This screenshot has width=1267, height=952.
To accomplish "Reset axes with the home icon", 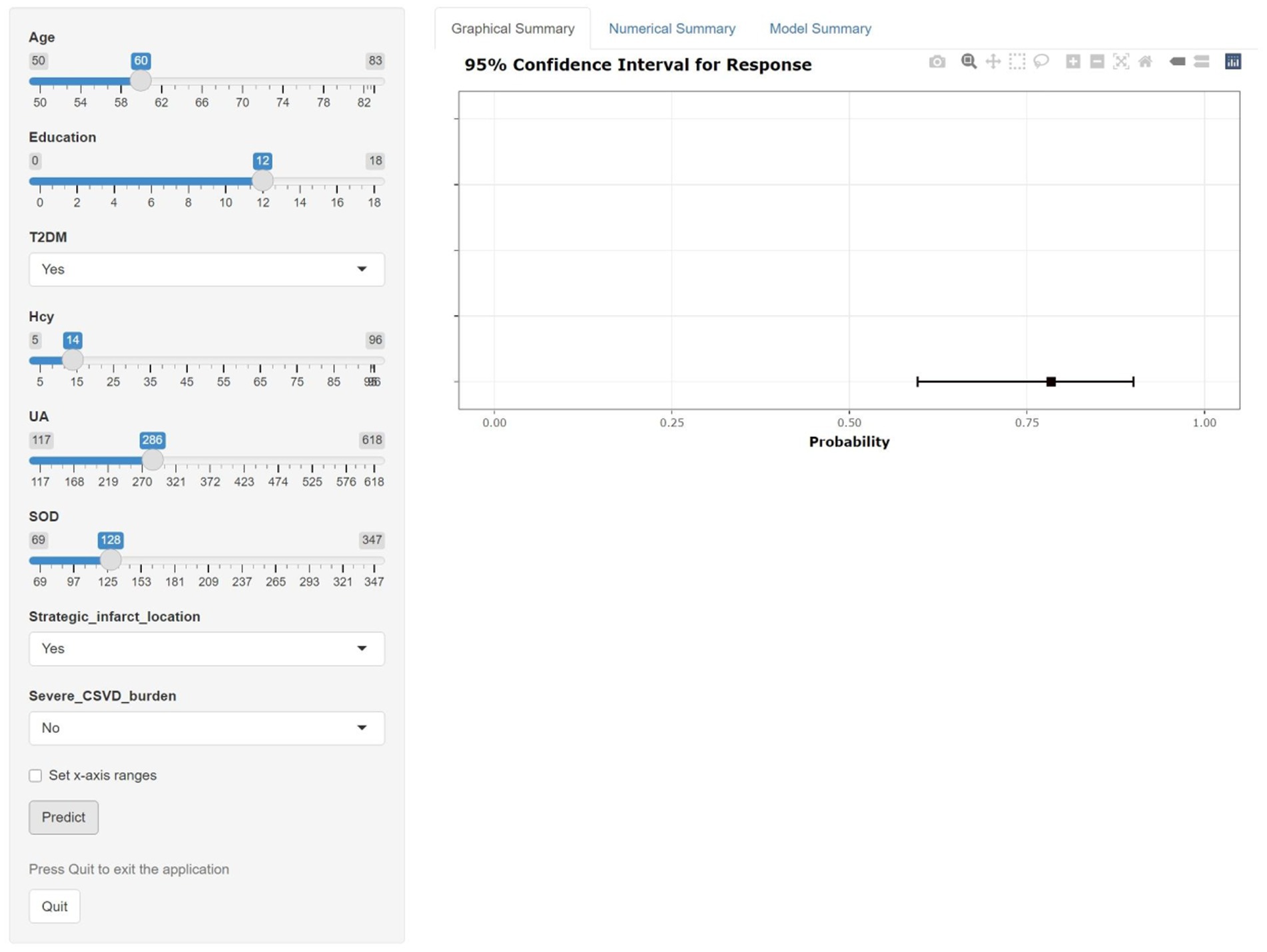I will coord(1145,62).
